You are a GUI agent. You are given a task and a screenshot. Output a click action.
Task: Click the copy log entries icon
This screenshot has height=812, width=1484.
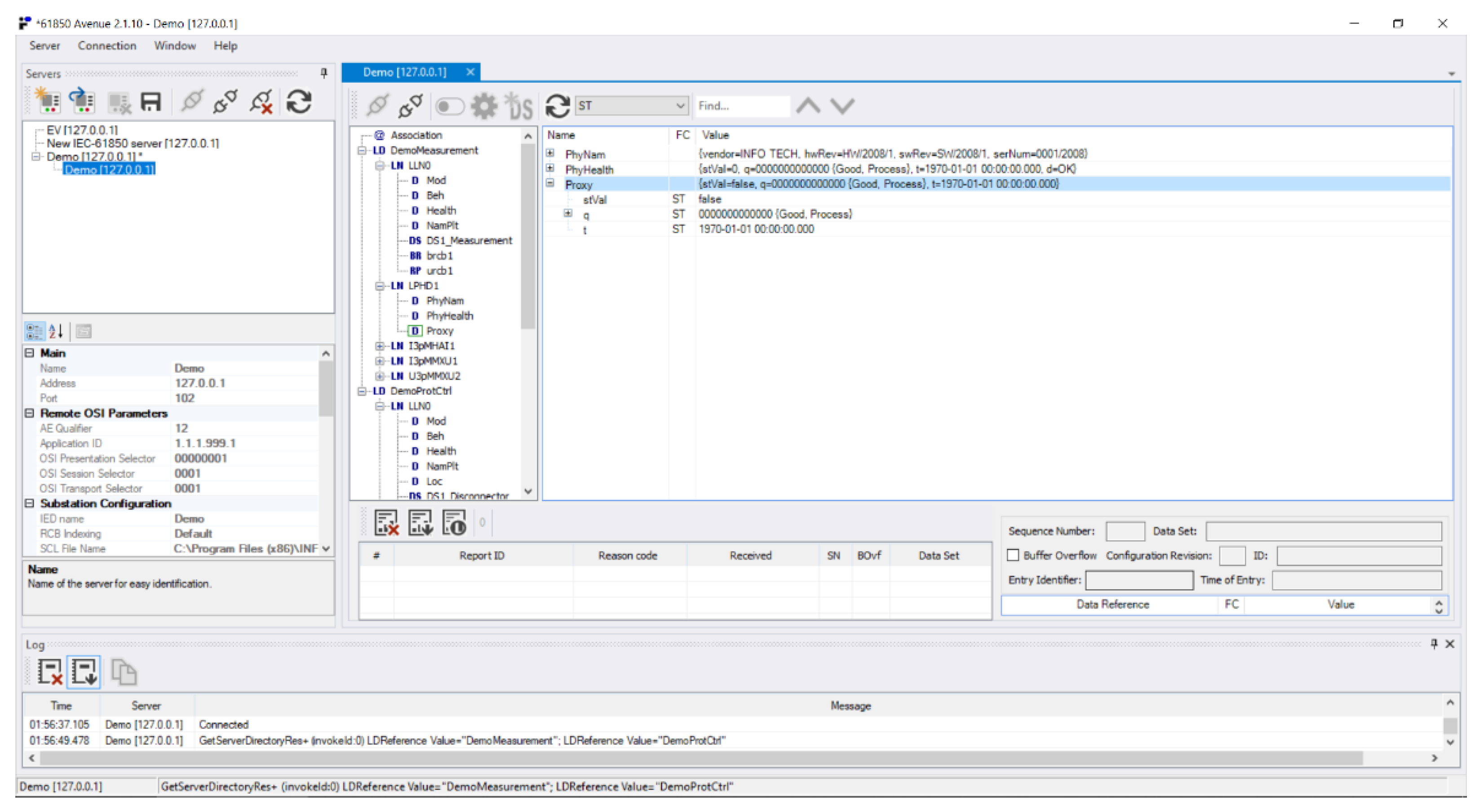124,671
